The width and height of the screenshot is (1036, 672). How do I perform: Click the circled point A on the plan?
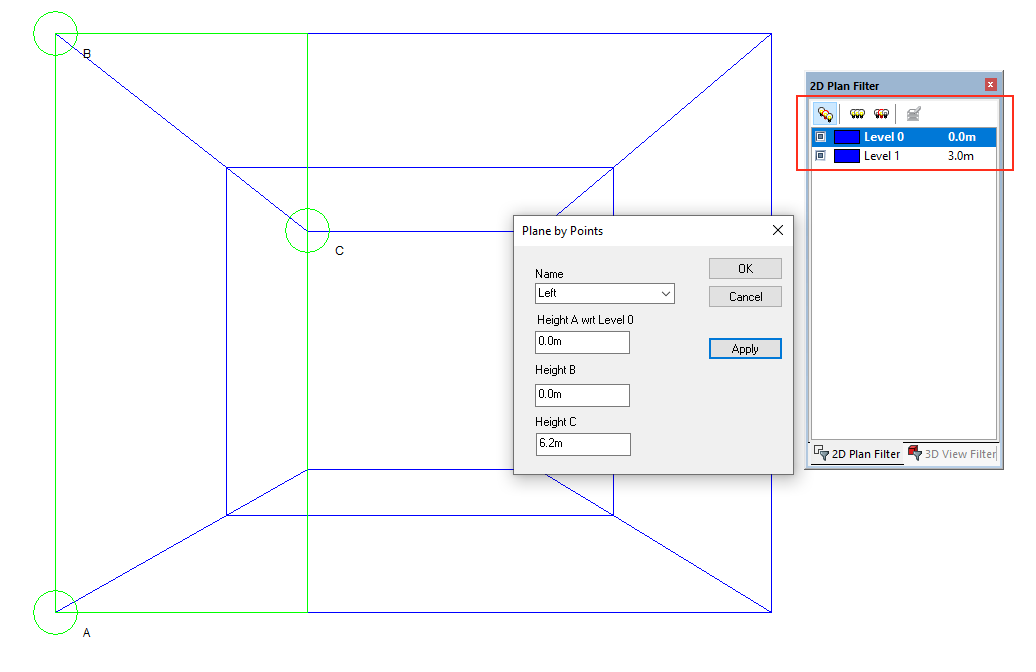[x=56, y=613]
